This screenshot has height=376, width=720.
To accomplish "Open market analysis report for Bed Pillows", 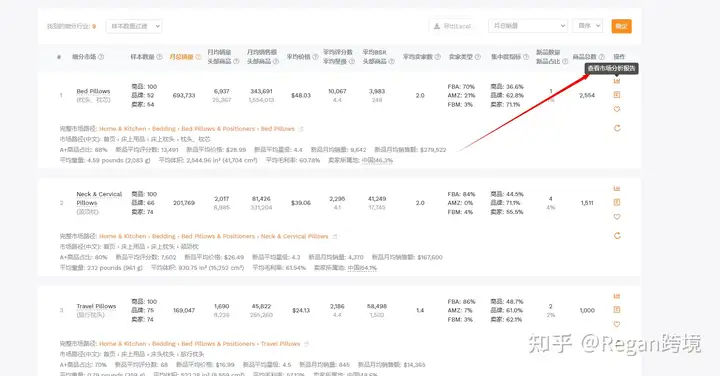I will point(617,81).
